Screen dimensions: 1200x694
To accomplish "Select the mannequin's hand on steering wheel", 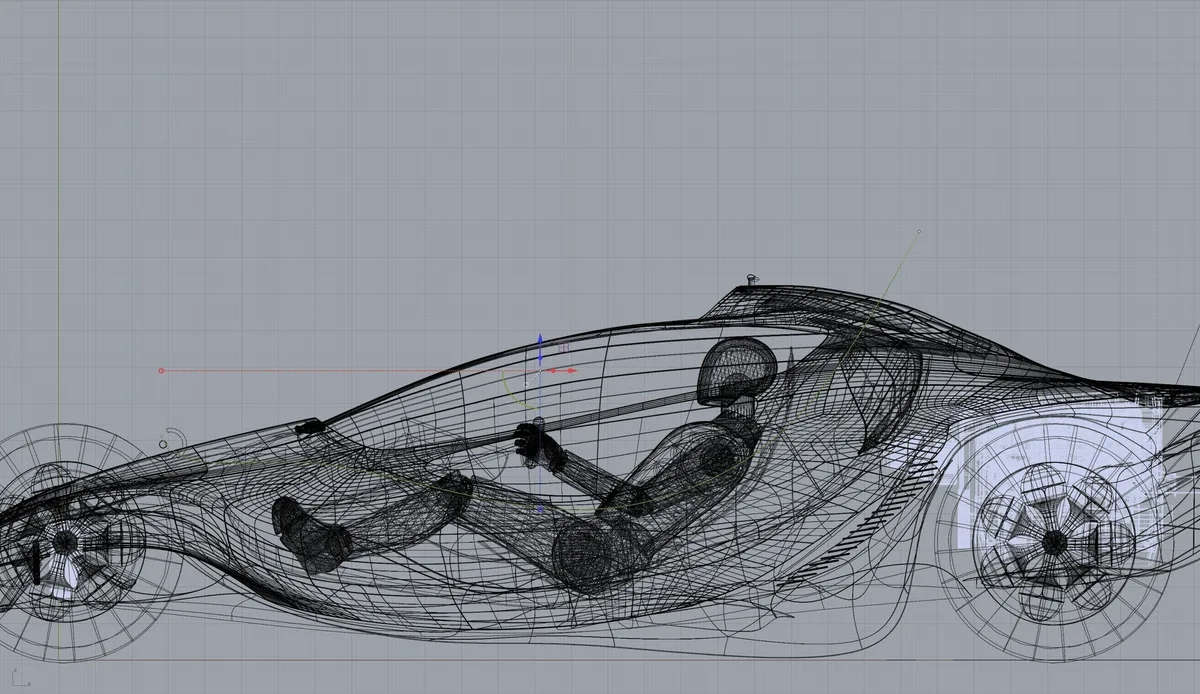I will click(x=538, y=445).
